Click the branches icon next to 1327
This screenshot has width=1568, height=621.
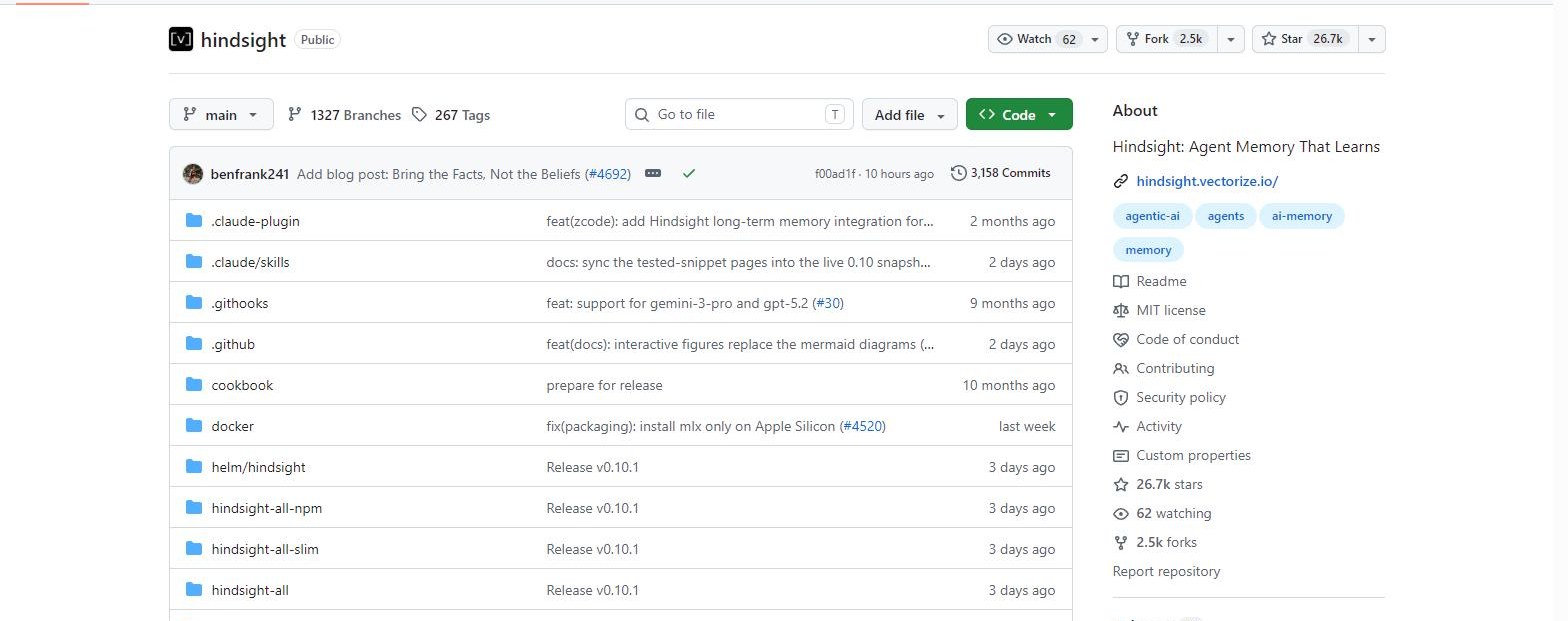point(294,115)
